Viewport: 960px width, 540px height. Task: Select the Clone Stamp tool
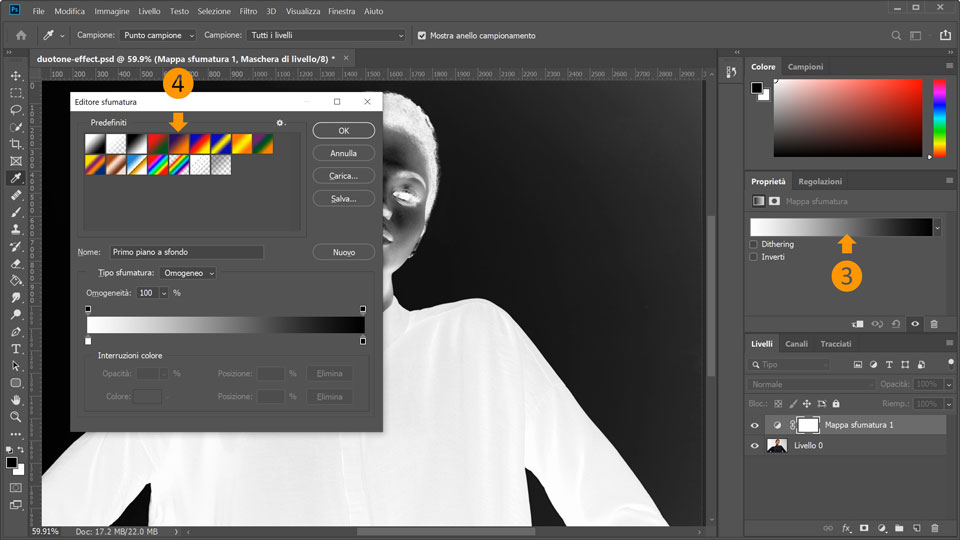[16, 230]
